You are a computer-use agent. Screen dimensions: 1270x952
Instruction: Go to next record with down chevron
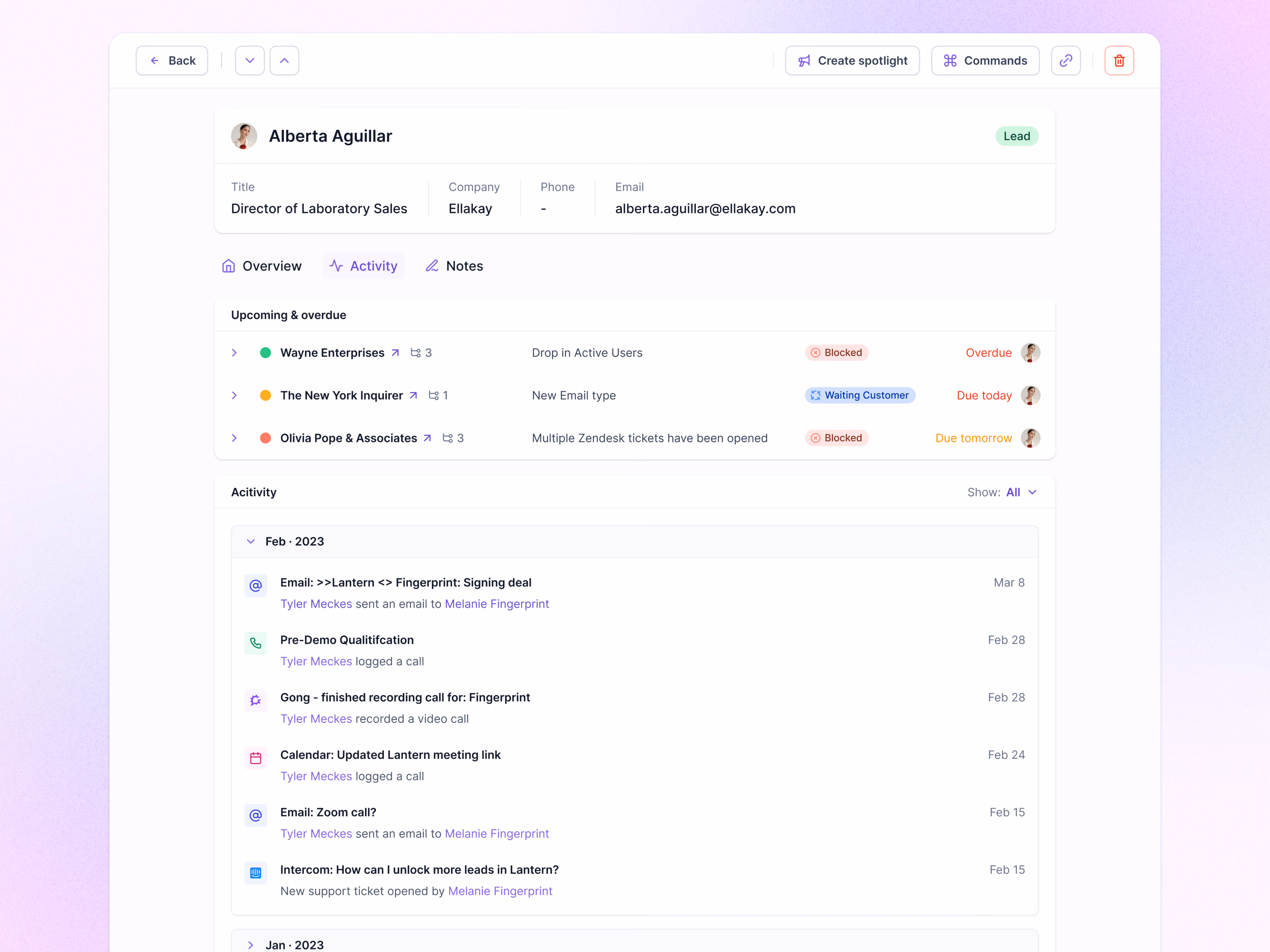[x=250, y=60]
